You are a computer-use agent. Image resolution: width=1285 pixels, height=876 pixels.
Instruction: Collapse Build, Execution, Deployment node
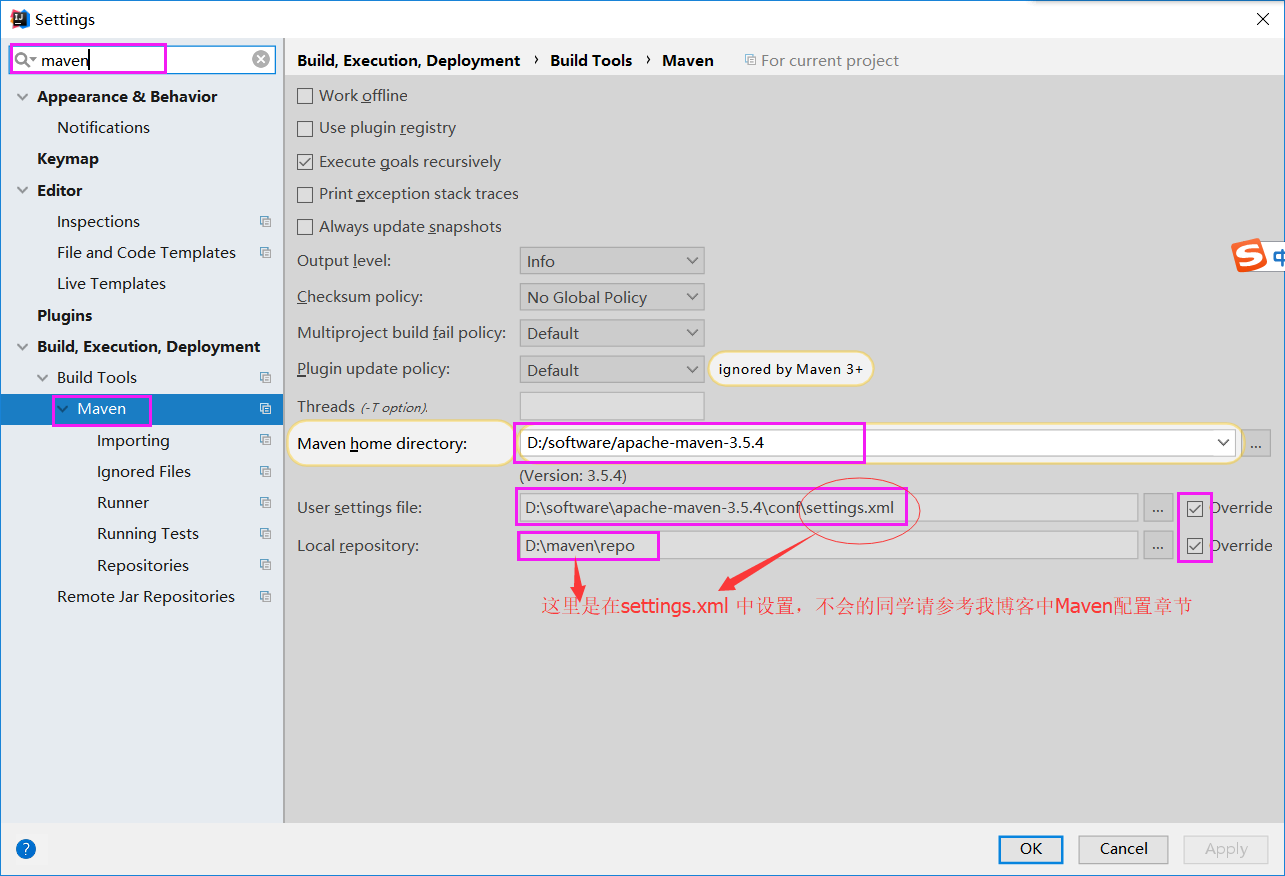(22, 347)
